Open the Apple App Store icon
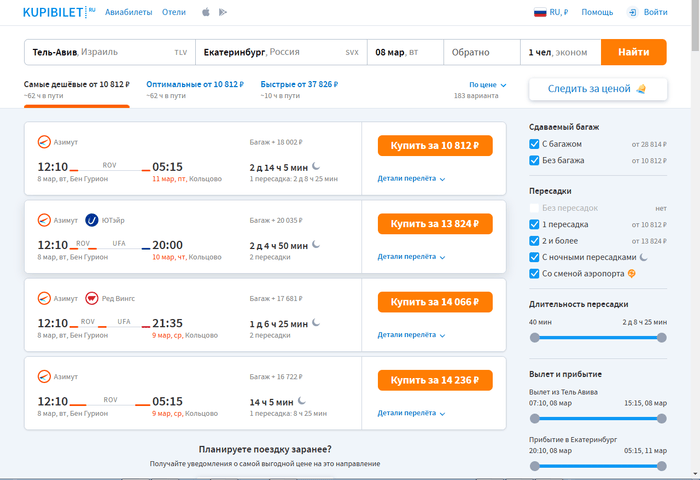This screenshot has width=700, height=480. coord(206,12)
